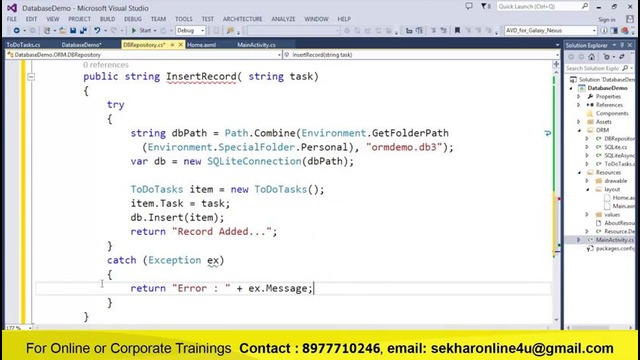
Task: Switch to the DatabaseDemo* editor tab
Action: click(81, 45)
